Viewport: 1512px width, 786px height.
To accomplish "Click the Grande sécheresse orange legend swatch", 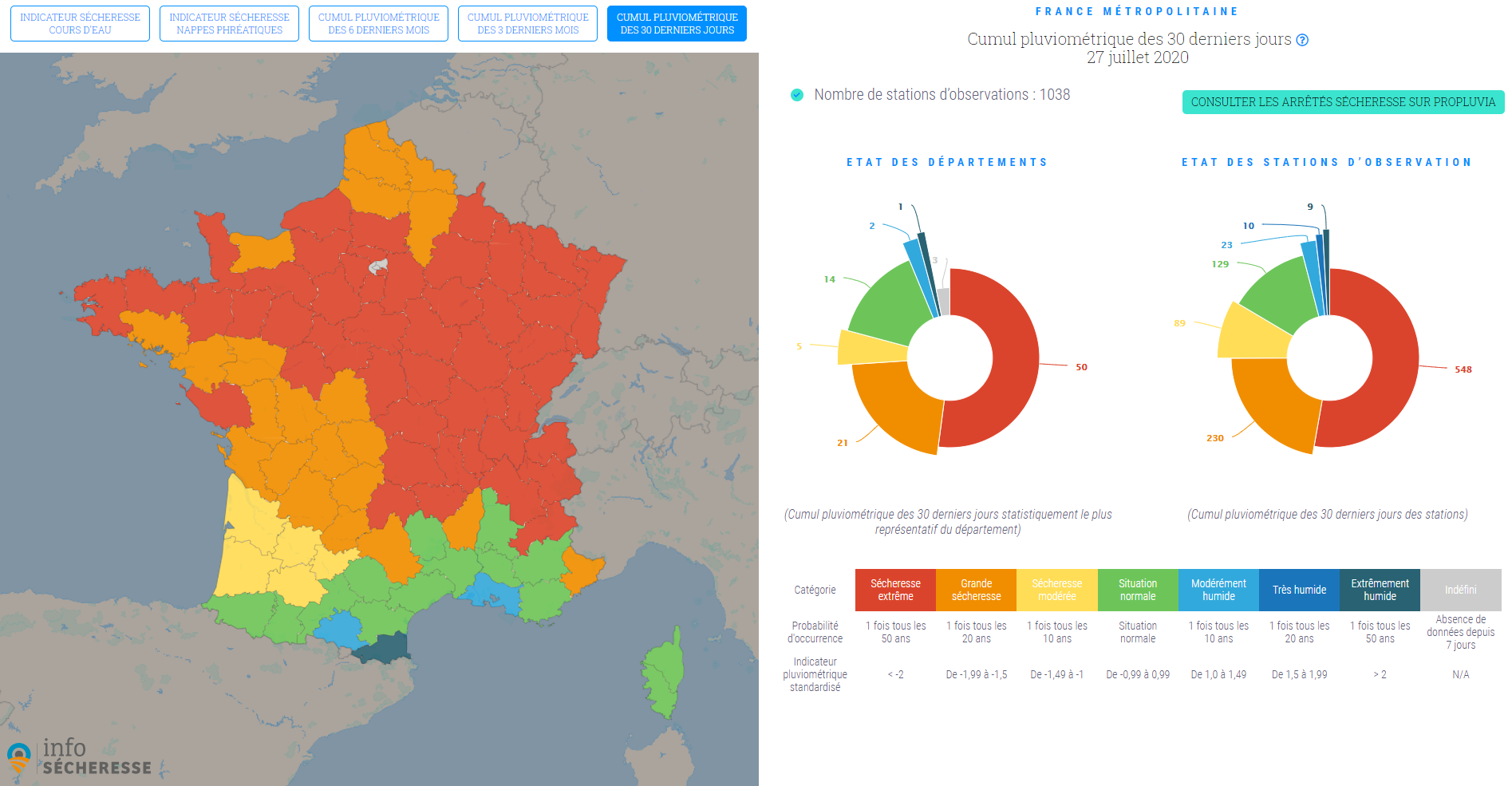I will tap(976, 590).
